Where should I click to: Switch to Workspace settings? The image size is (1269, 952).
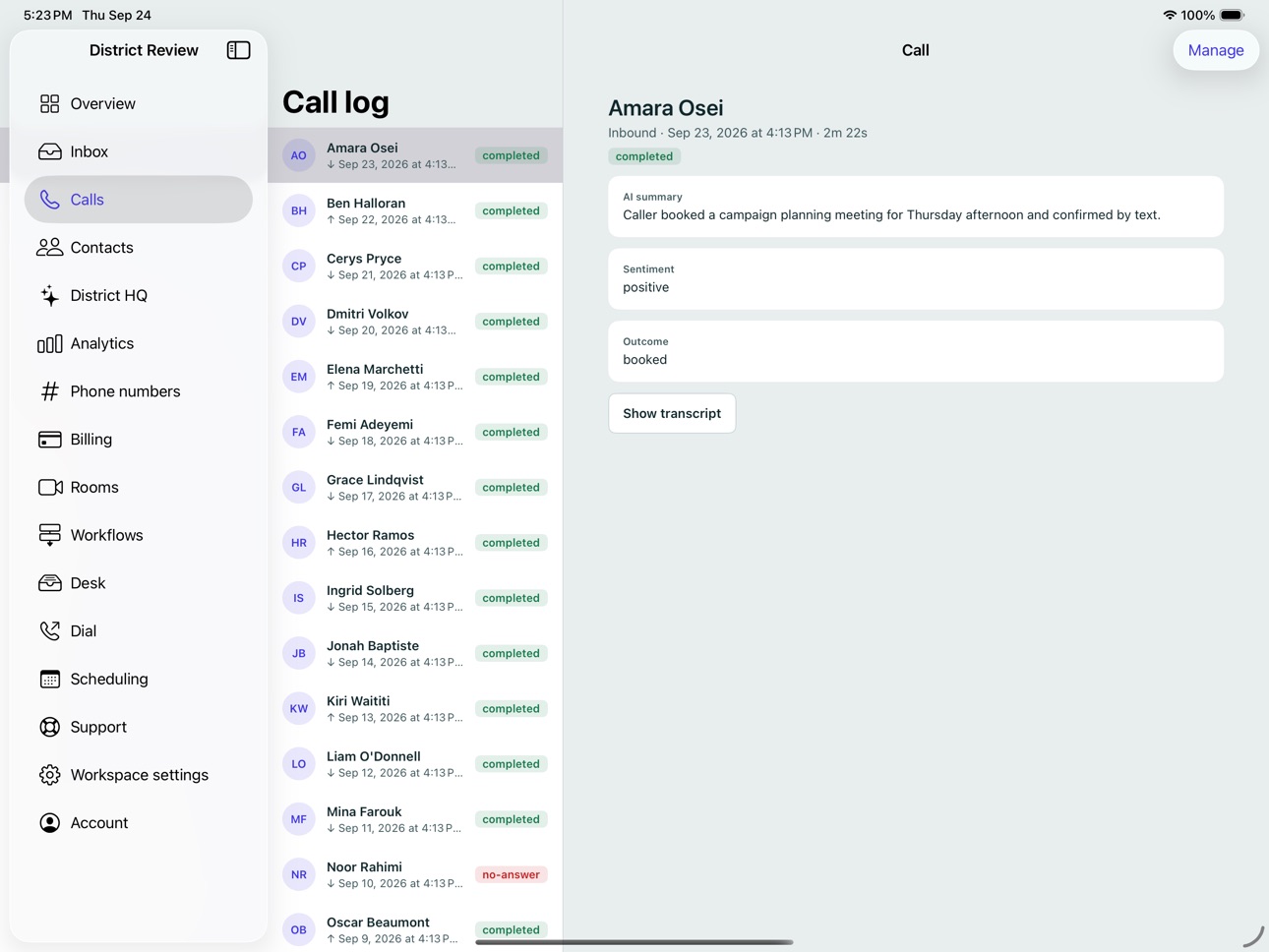(x=139, y=775)
